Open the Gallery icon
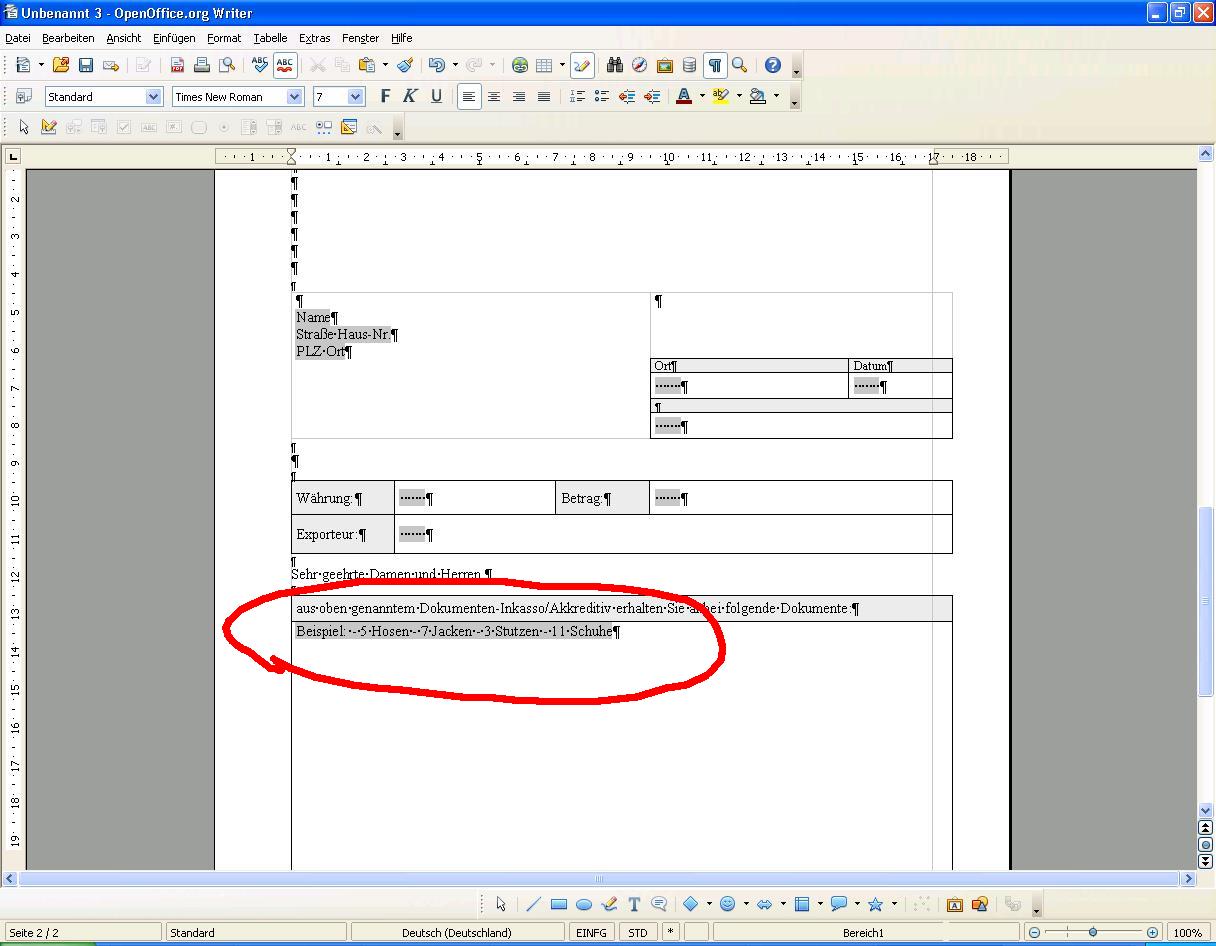The width and height of the screenshot is (1216, 946). tap(664, 65)
